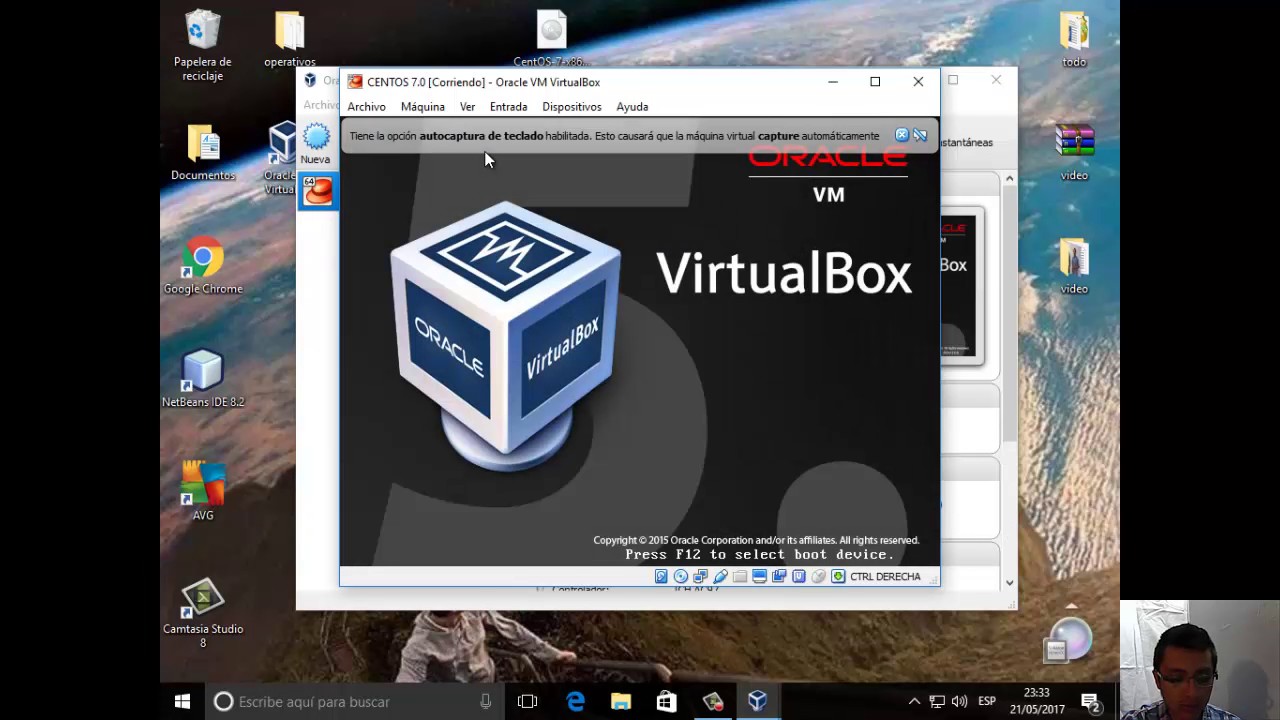
Task: Select the video folder icon on desktop
Action: 1074,266
